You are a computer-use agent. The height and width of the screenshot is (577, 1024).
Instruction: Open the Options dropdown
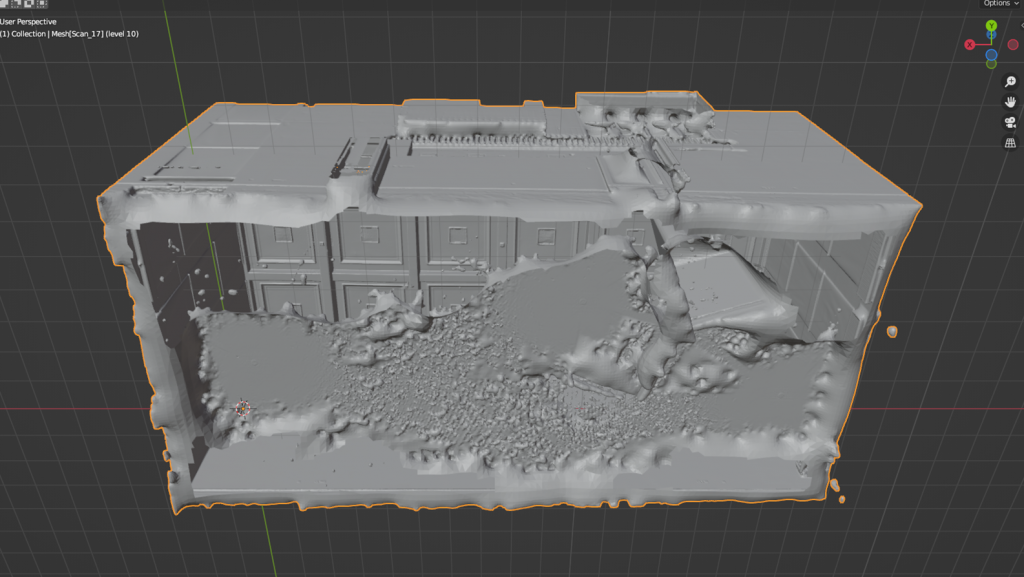pyautogui.click(x=1000, y=4)
